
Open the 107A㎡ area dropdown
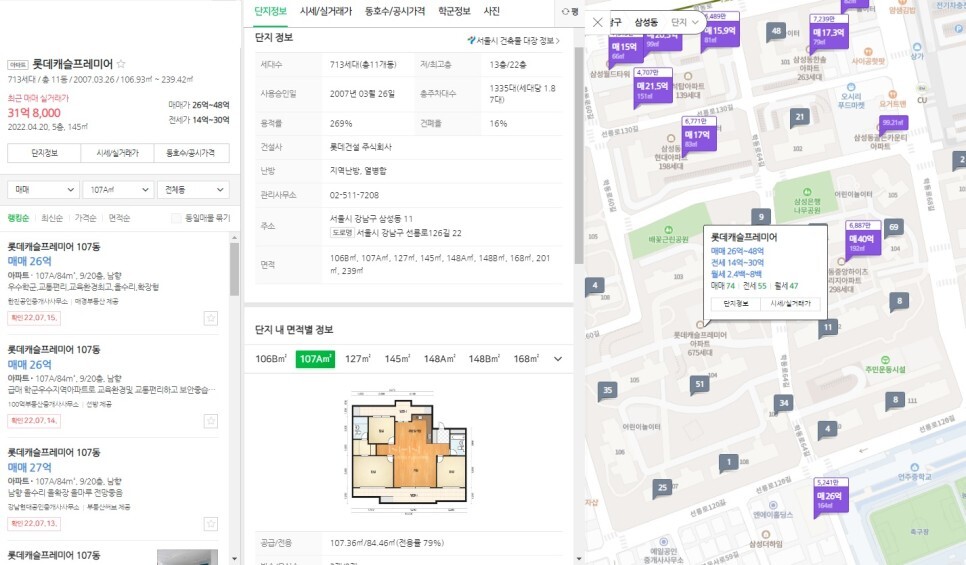pos(118,190)
